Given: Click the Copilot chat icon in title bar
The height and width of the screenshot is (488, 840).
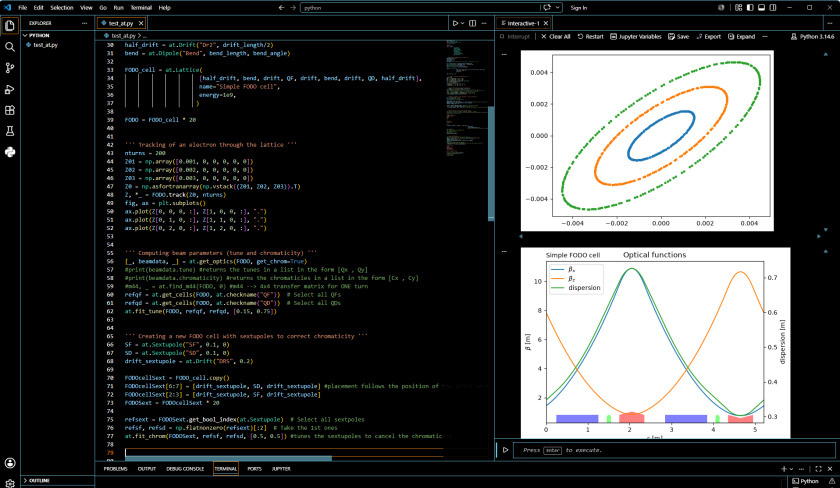Looking at the screenshot, I should (x=547, y=7).
